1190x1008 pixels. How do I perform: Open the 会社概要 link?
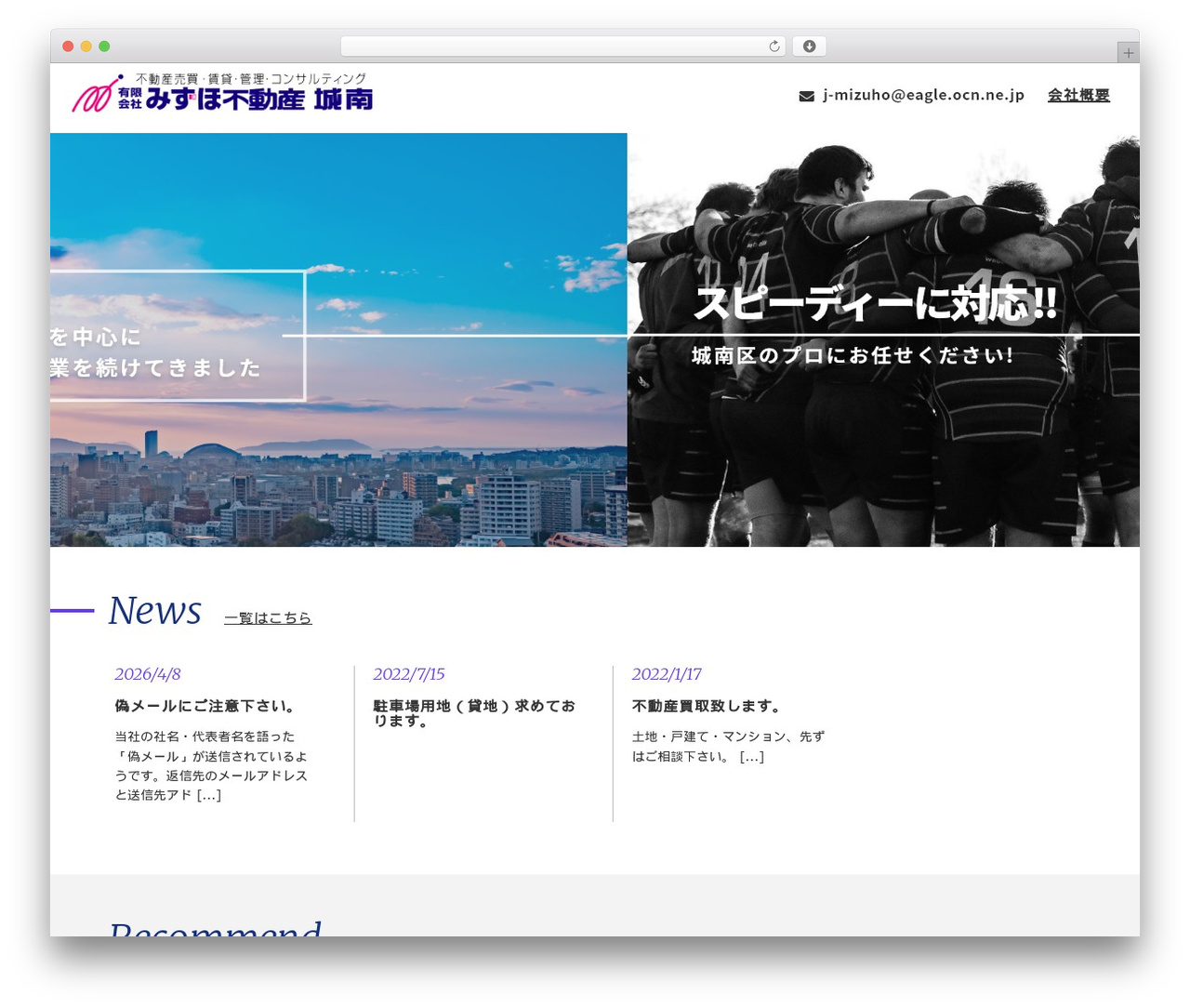[1078, 95]
